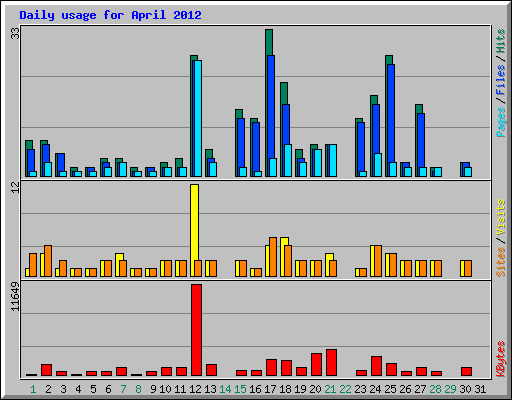Image resolution: width=512 pixels, height=400 pixels.
Task: Click day label "17" on the x-axis
Action: click(x=270, y=389)
